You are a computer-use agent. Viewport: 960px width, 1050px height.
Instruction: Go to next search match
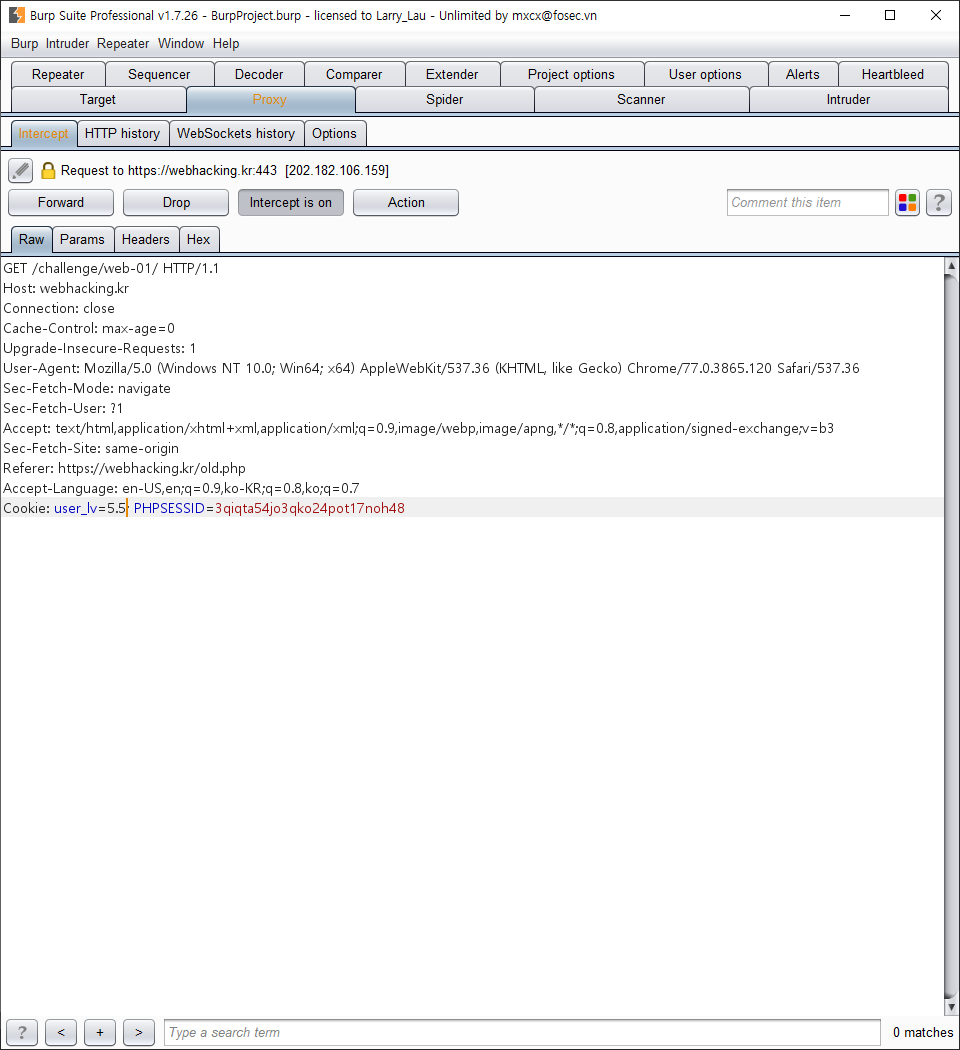[139, 1032]
